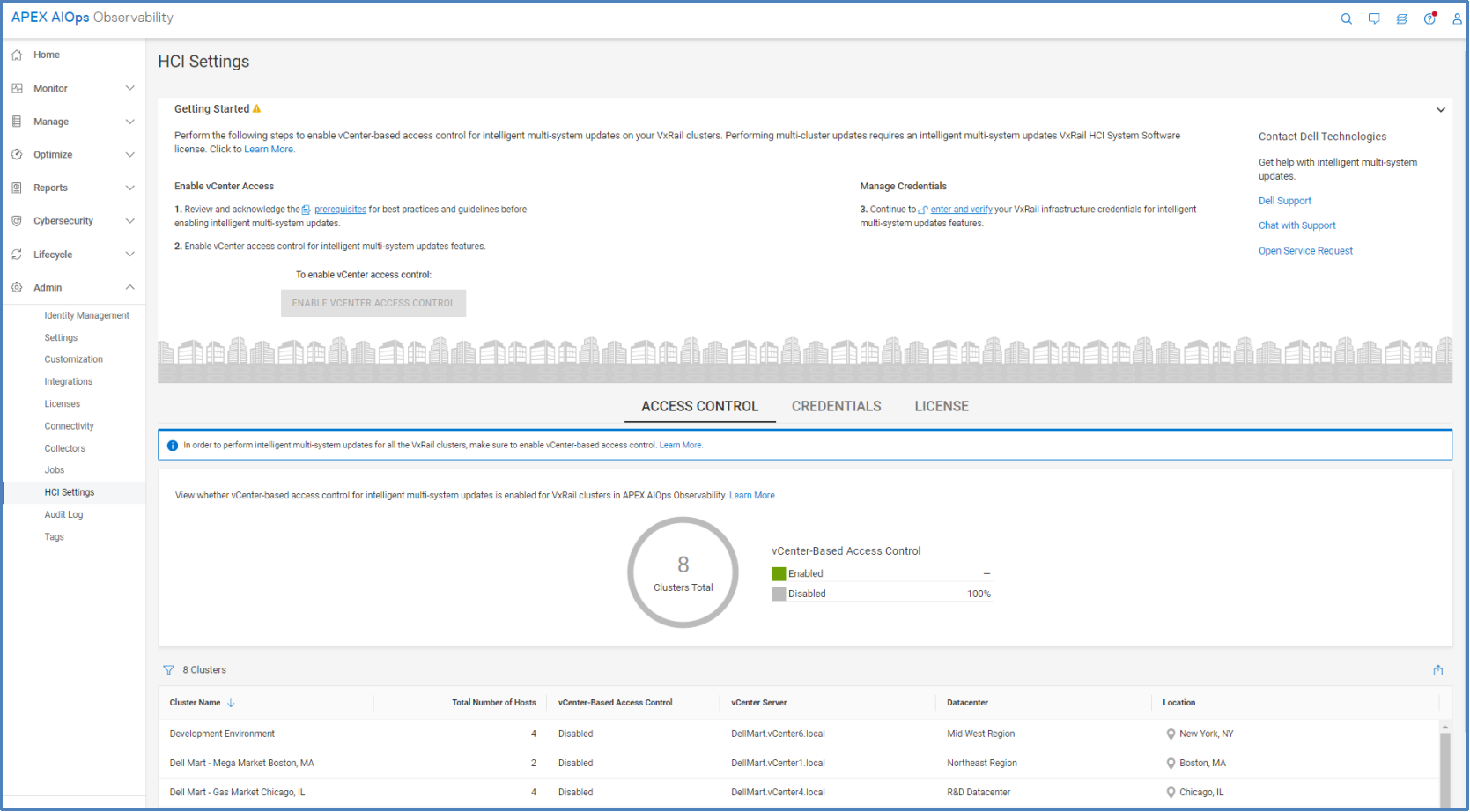1470x812 pixels.
Task: Click the lock icon beside enter and verify
Action: pyautogui.click(x=923, y=210)
